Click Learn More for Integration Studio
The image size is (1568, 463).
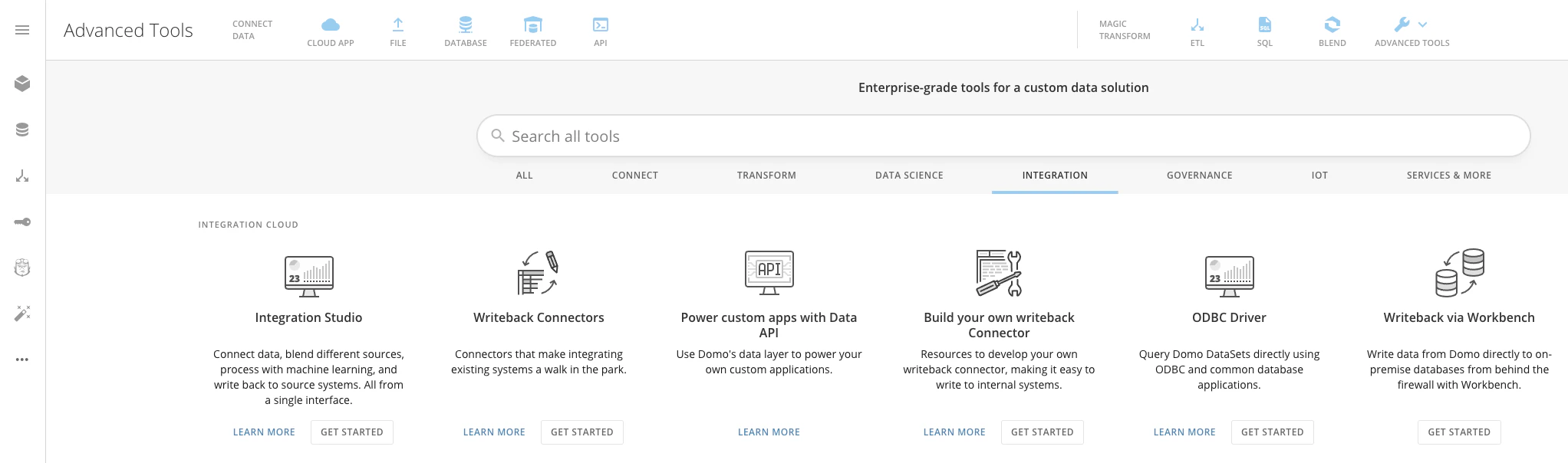[264, 432]
